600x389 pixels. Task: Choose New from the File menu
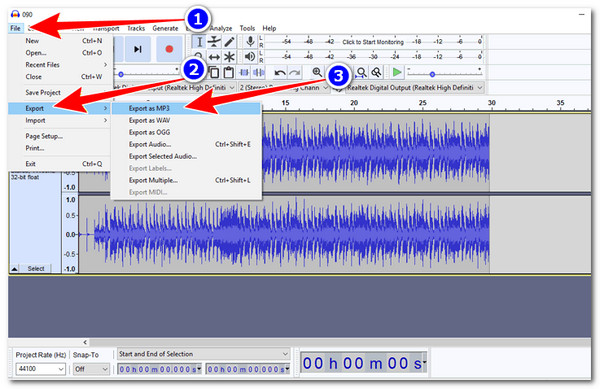click(x=61, y=41)
